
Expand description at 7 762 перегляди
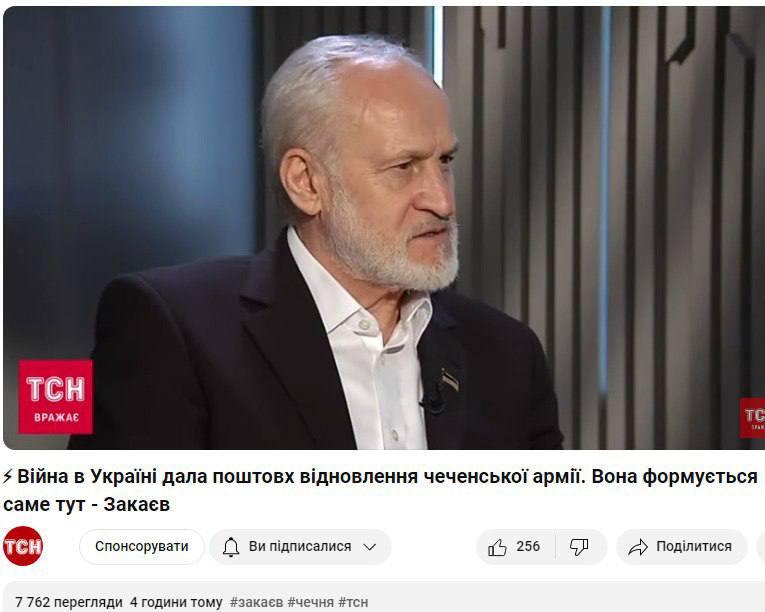[69, 602]
